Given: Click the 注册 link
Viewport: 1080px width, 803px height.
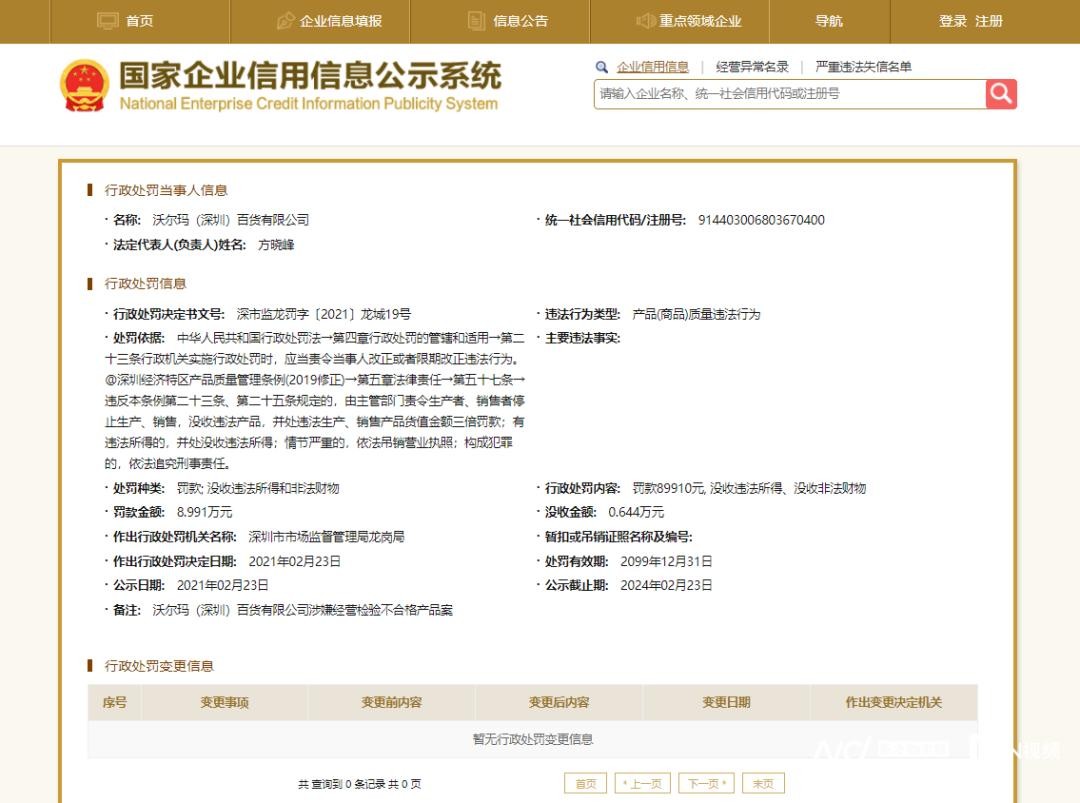Looking at the screenshot, I should tap(989, 21).
